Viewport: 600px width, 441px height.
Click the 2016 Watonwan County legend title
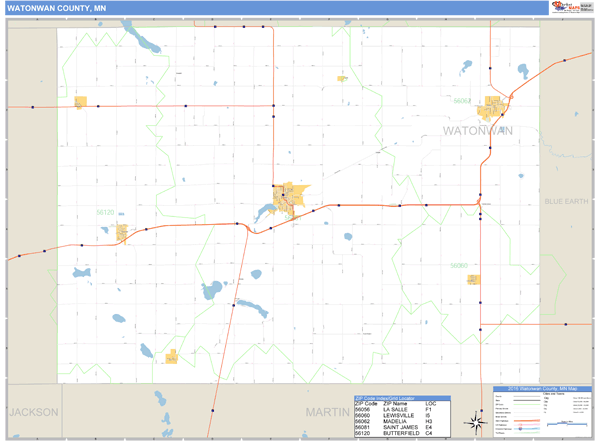[x=540, y=388]
